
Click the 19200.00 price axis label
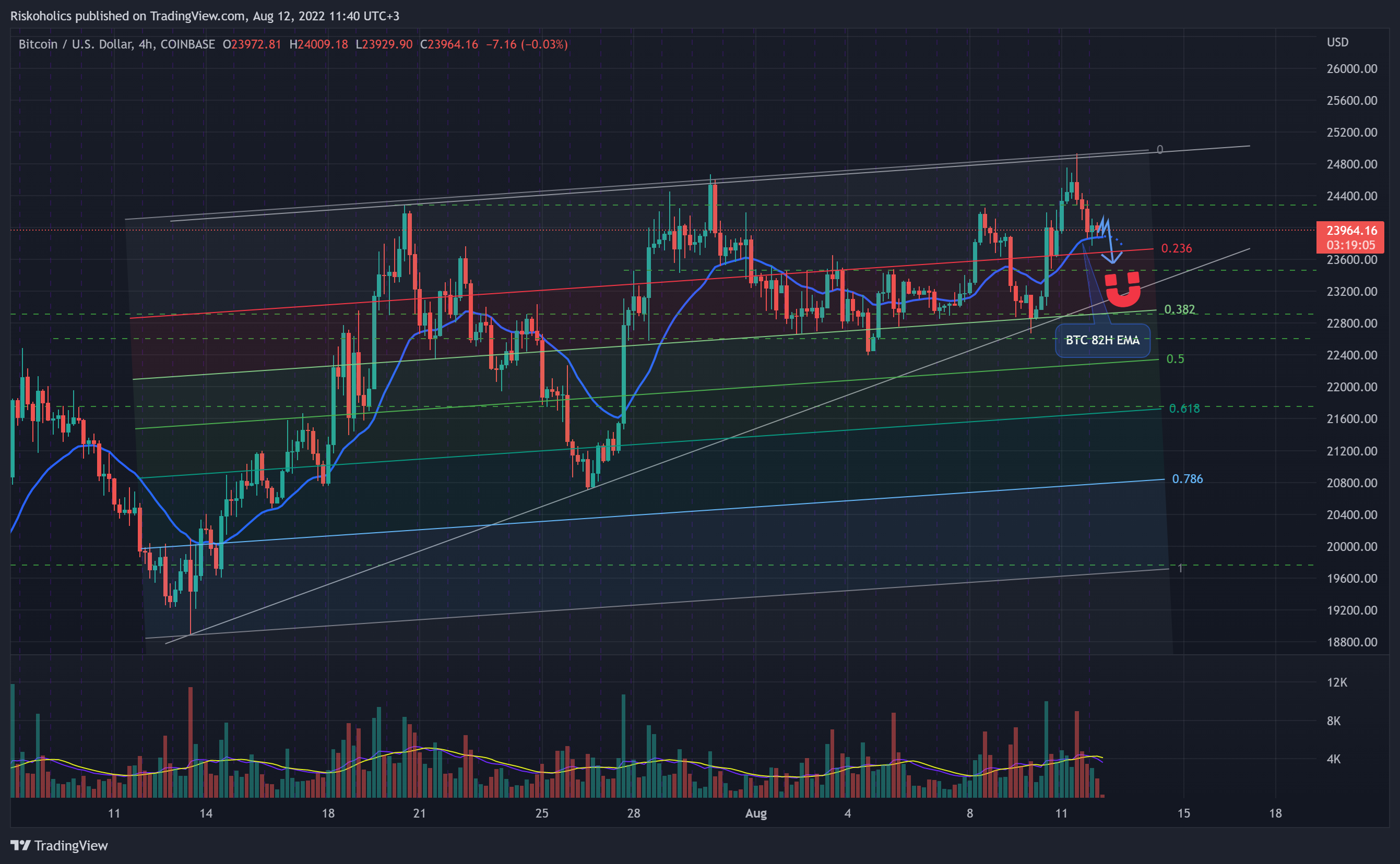coord(1351,610)
